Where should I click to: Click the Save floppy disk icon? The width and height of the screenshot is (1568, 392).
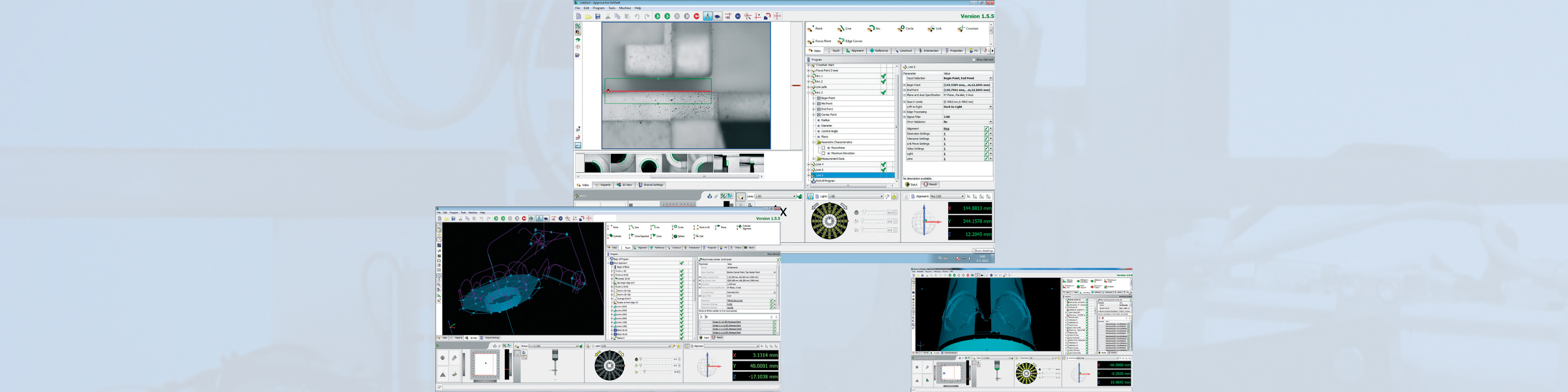pyautogui.click(x=598, y=16)
